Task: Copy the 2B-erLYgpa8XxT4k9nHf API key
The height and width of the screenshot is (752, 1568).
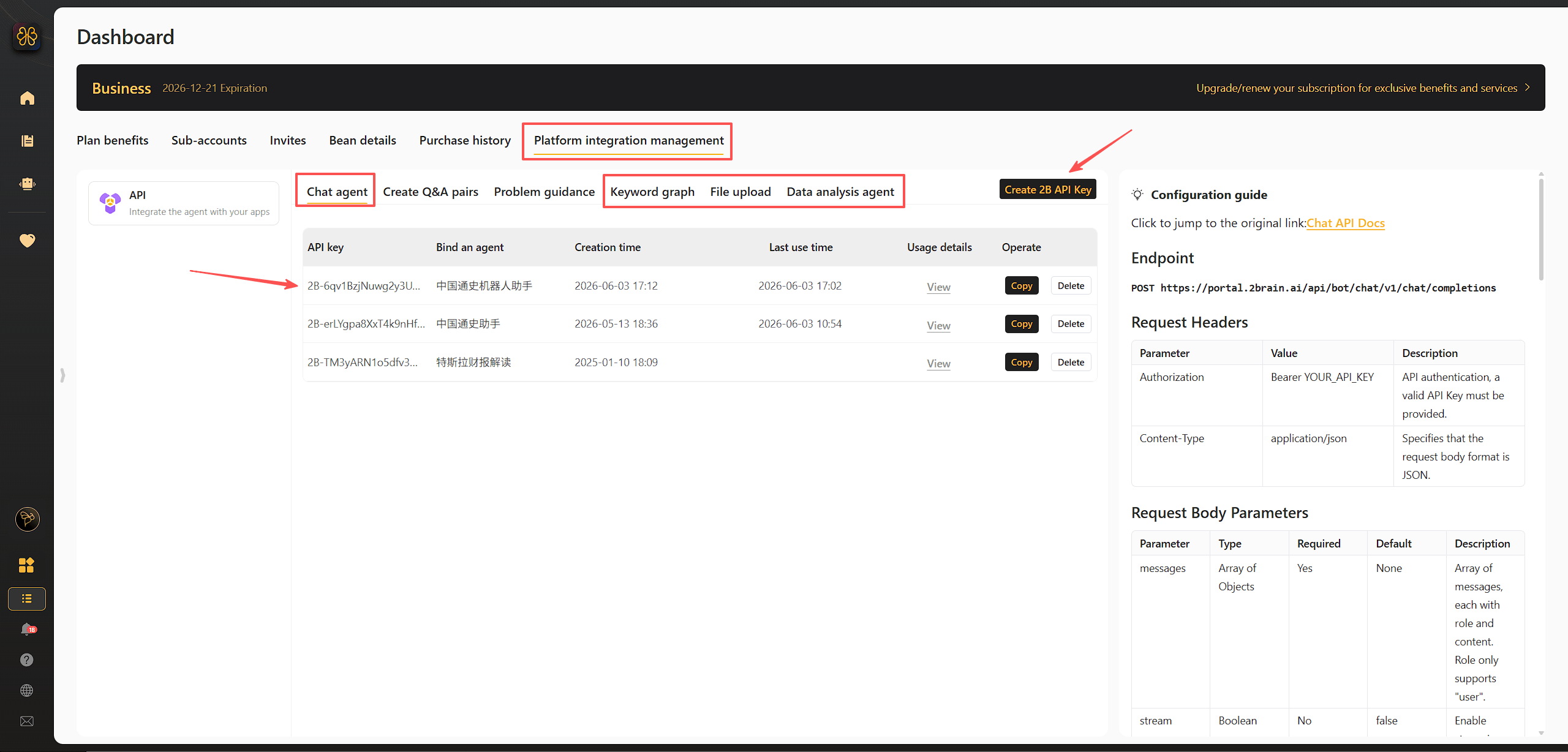Action: point(1022,323)
